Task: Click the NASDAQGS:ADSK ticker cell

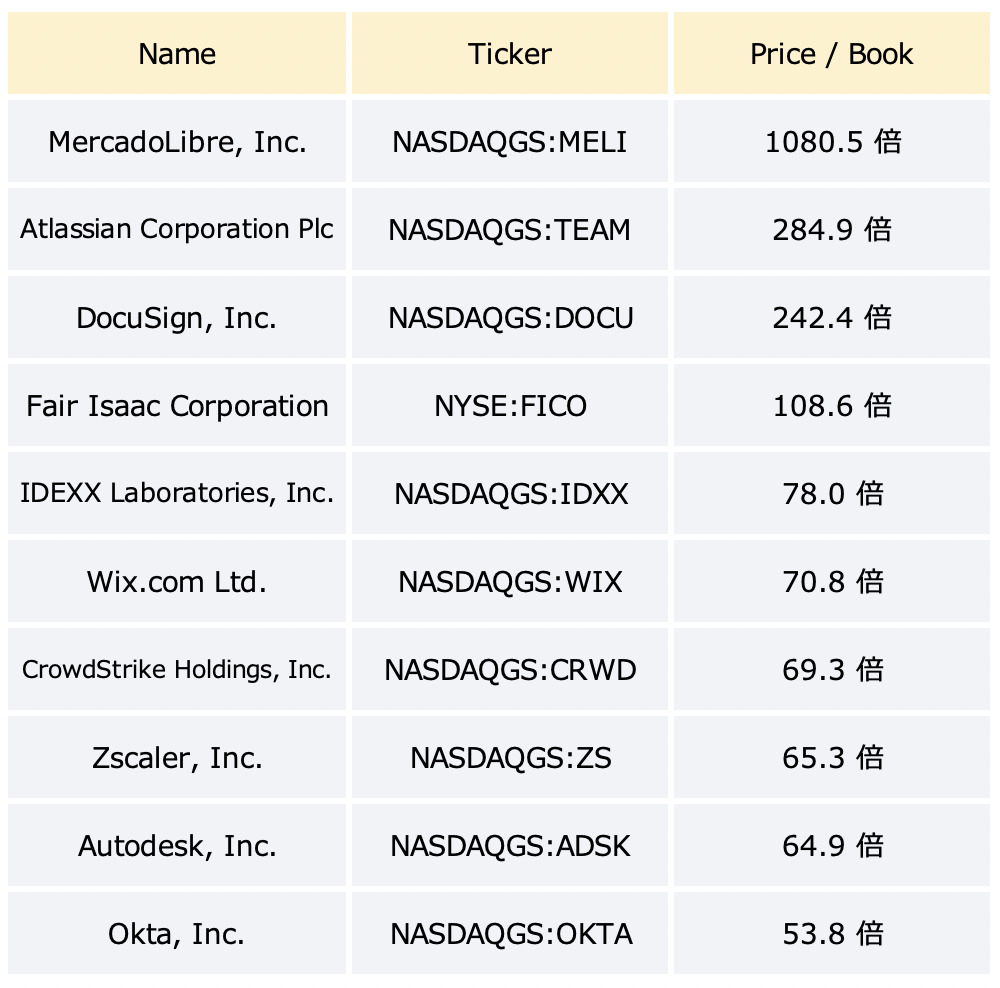Action: point(510,845)
